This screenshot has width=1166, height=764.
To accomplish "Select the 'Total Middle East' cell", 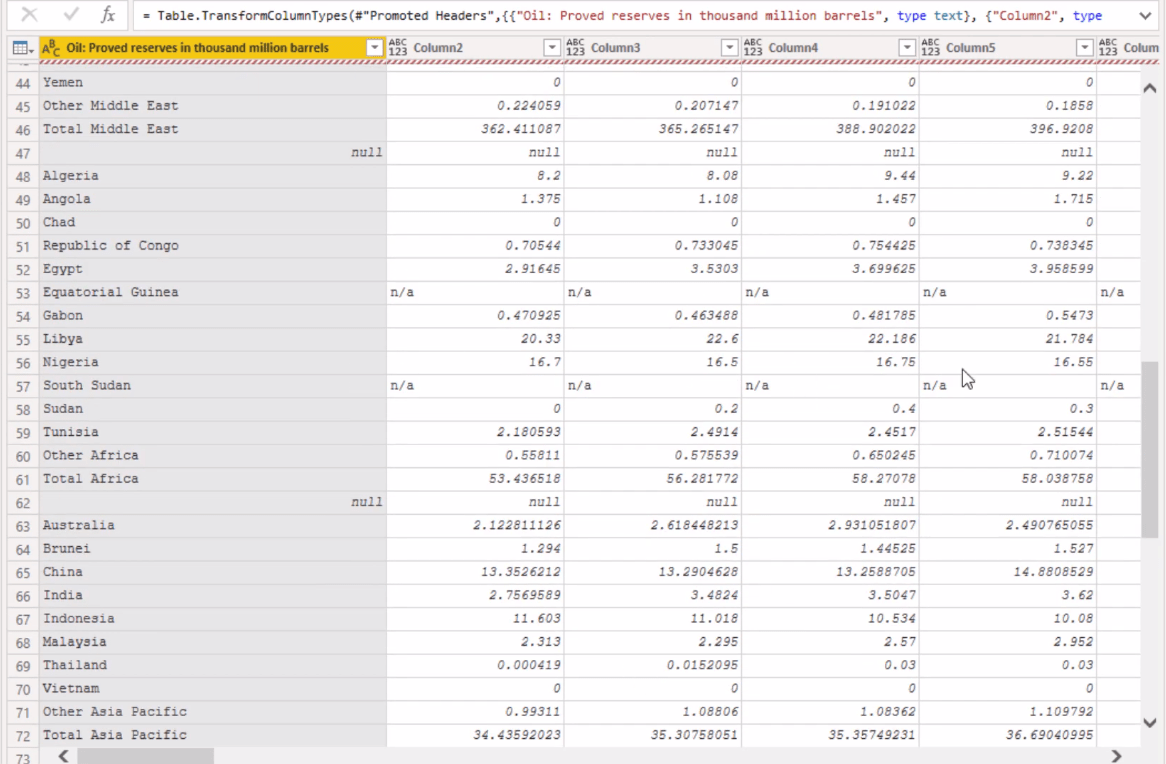I will 212,129.
